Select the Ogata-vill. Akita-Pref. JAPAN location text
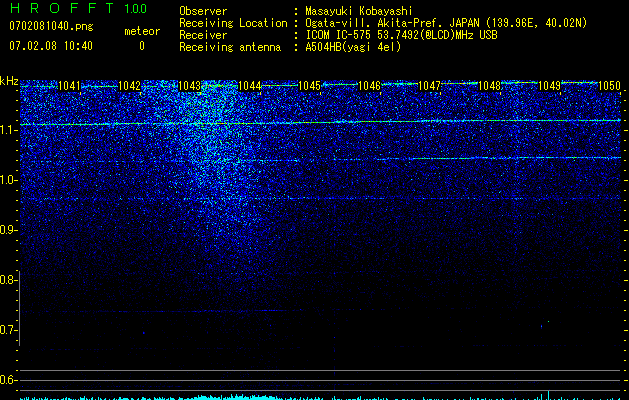Image resolution: width=629 pixels, height=400 pixels. 446,23
